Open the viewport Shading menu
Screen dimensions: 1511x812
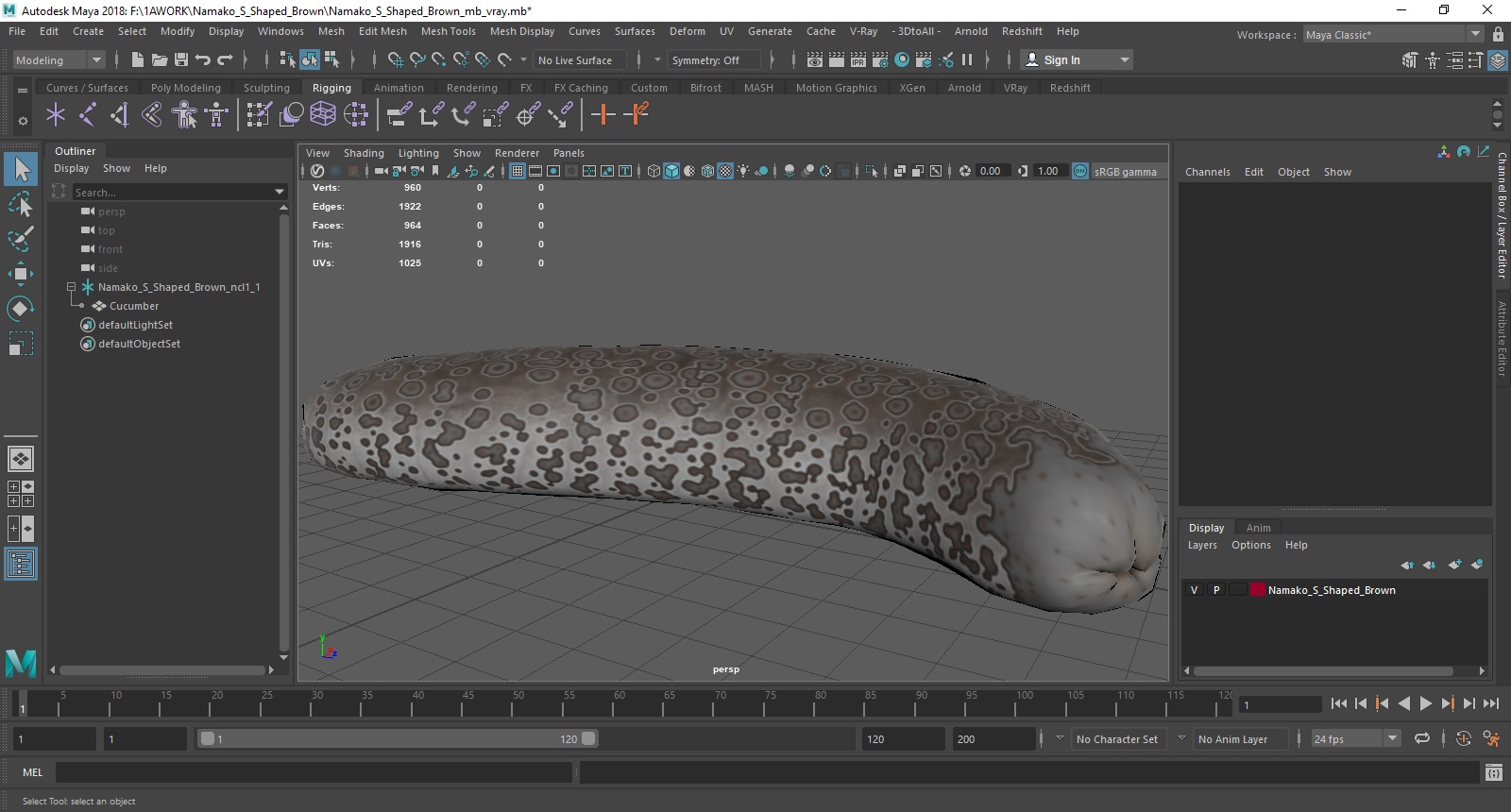pyautogui.click(x=364, y=153)
